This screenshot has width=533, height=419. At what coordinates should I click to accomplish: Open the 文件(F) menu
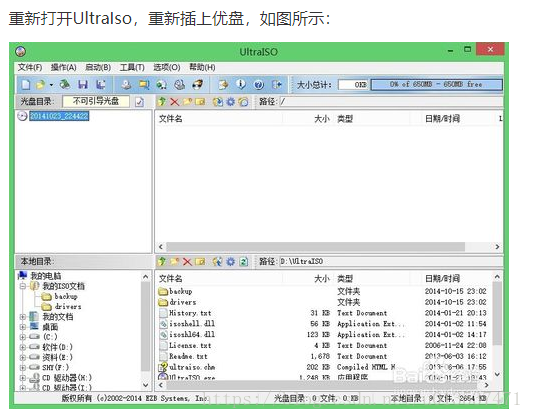30,67
